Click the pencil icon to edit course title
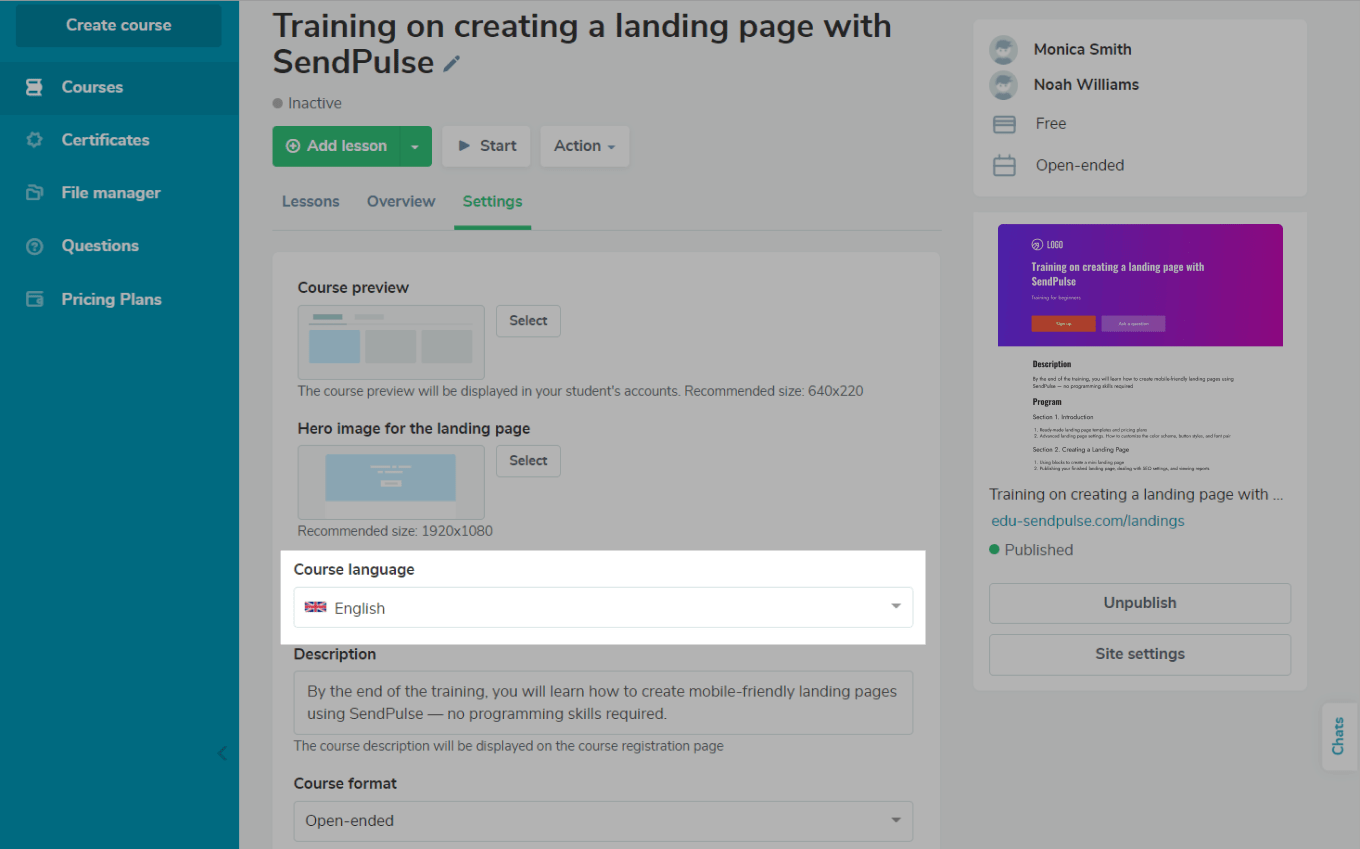The width and height of the screenshot is (1360, 849). pos(452,64)
